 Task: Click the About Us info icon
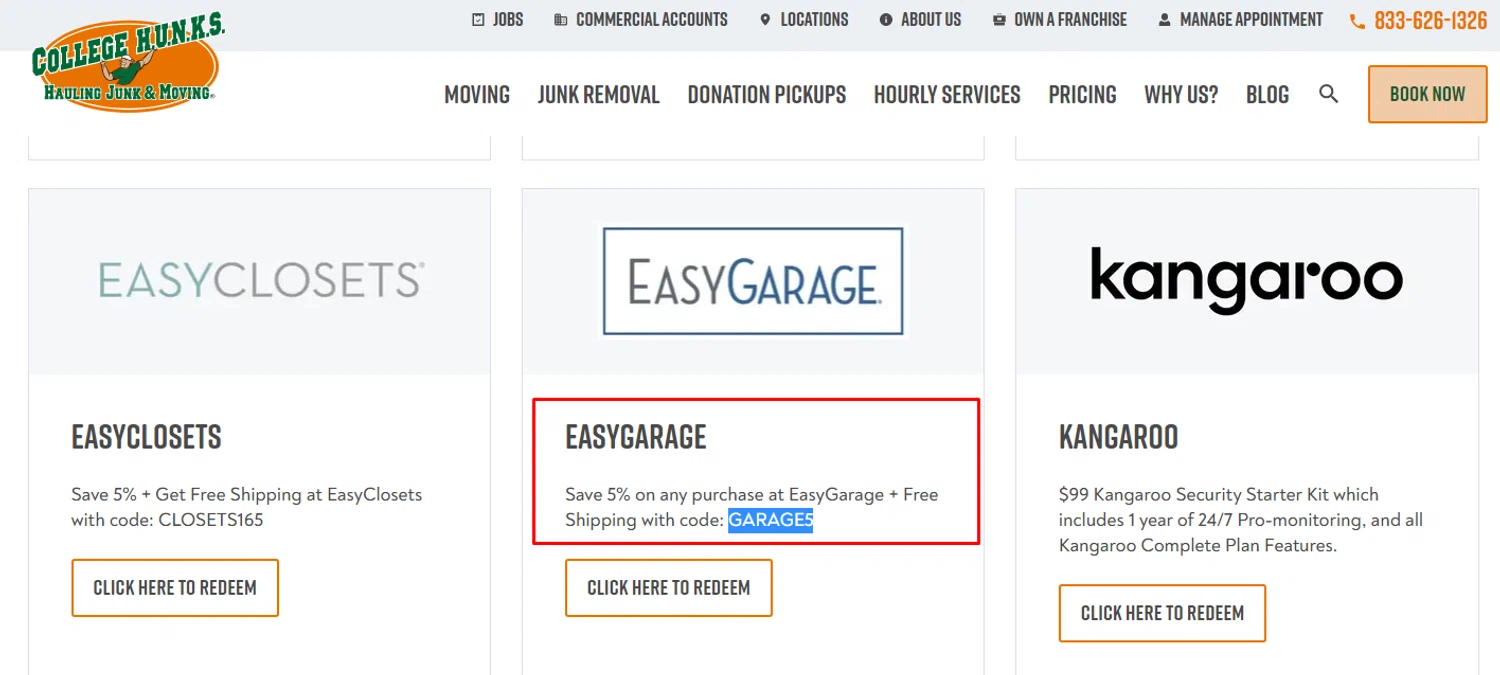885,19
